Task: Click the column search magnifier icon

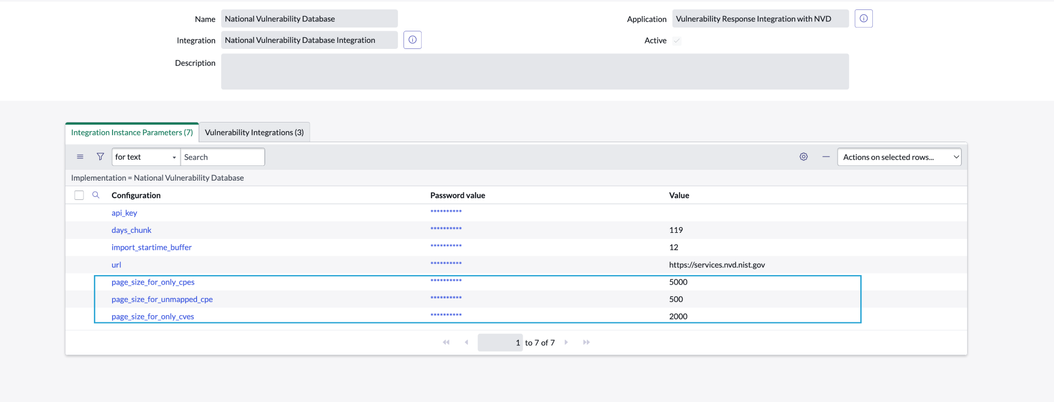Action: point(95,195)
